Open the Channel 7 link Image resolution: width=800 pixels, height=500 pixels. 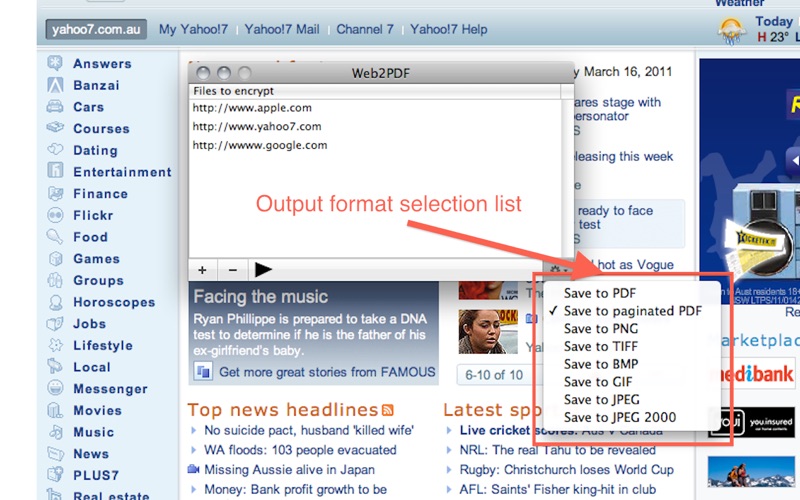point(365,30)
